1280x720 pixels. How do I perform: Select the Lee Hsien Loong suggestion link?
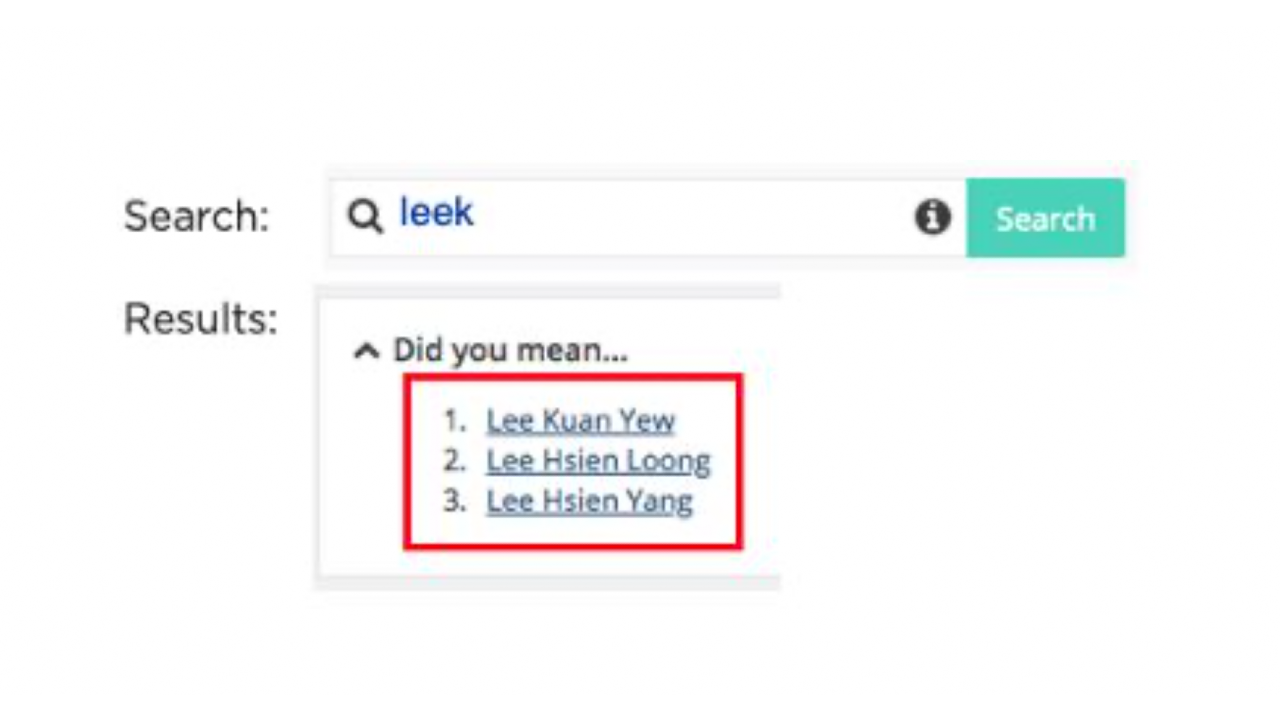point(598,461)
